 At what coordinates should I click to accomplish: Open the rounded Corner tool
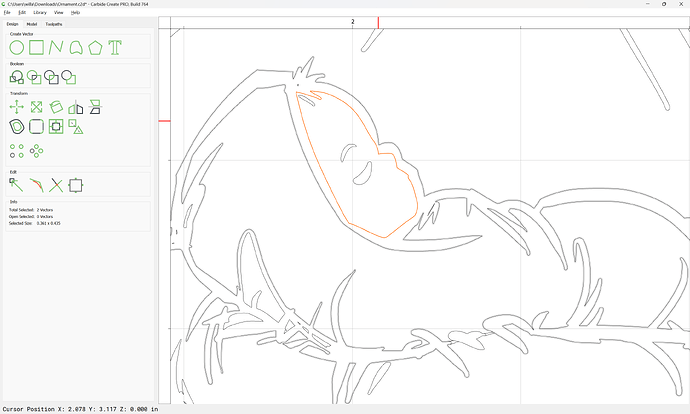pyautogui.click(x=37, y=127)
